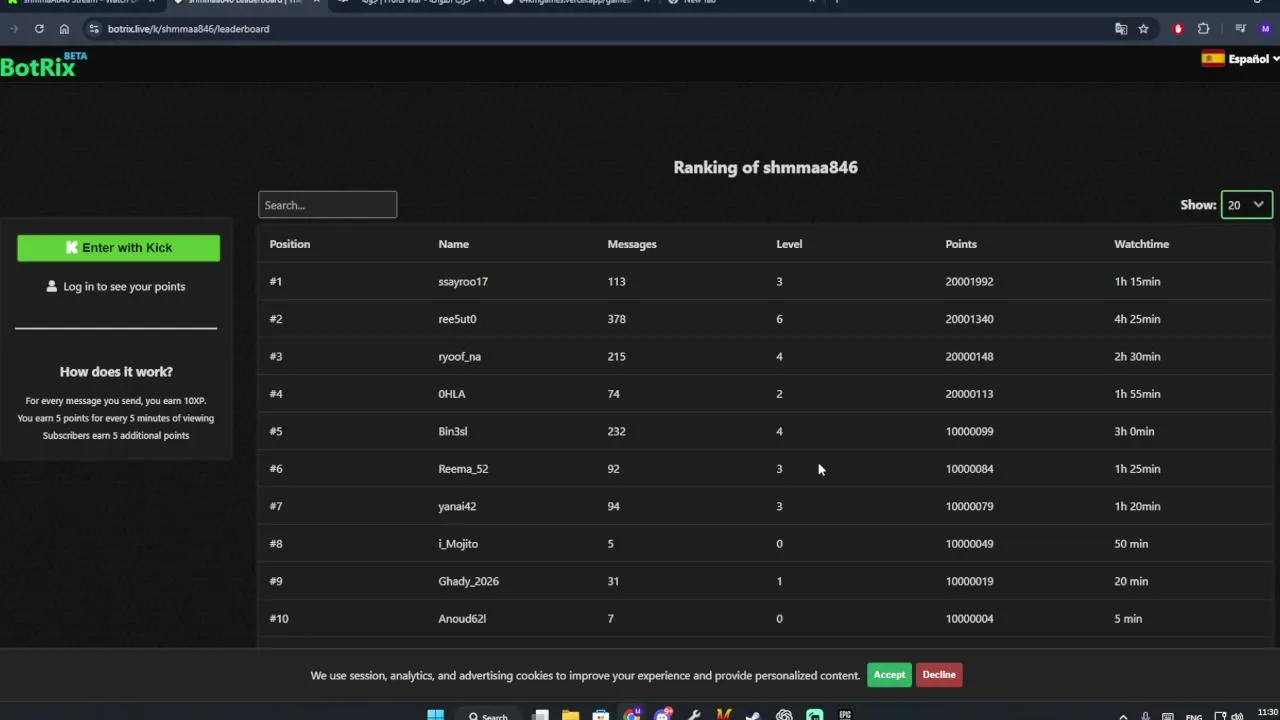This screenshot has height=720, width=1280.
Task: Click the yellow M app in the taskbar
Action: (x=723, y=715)
